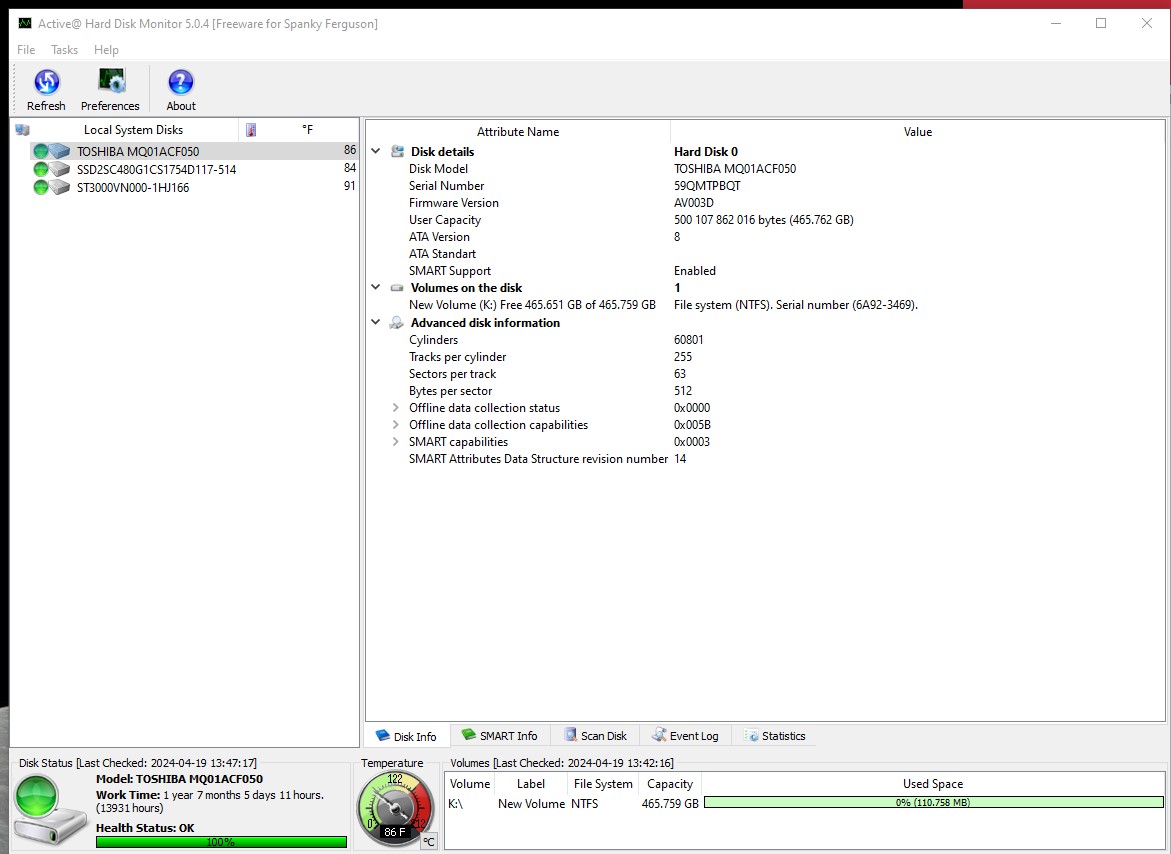Open the Event Log tab
The width and height of the screenshot is (1171, 854).
click(685, 736)
